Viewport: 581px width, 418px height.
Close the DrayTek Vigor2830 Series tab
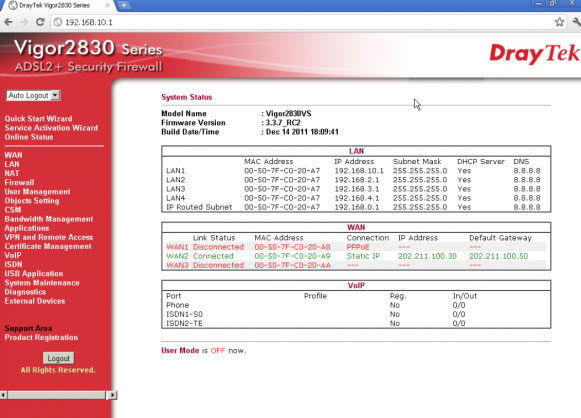[107, 5]
